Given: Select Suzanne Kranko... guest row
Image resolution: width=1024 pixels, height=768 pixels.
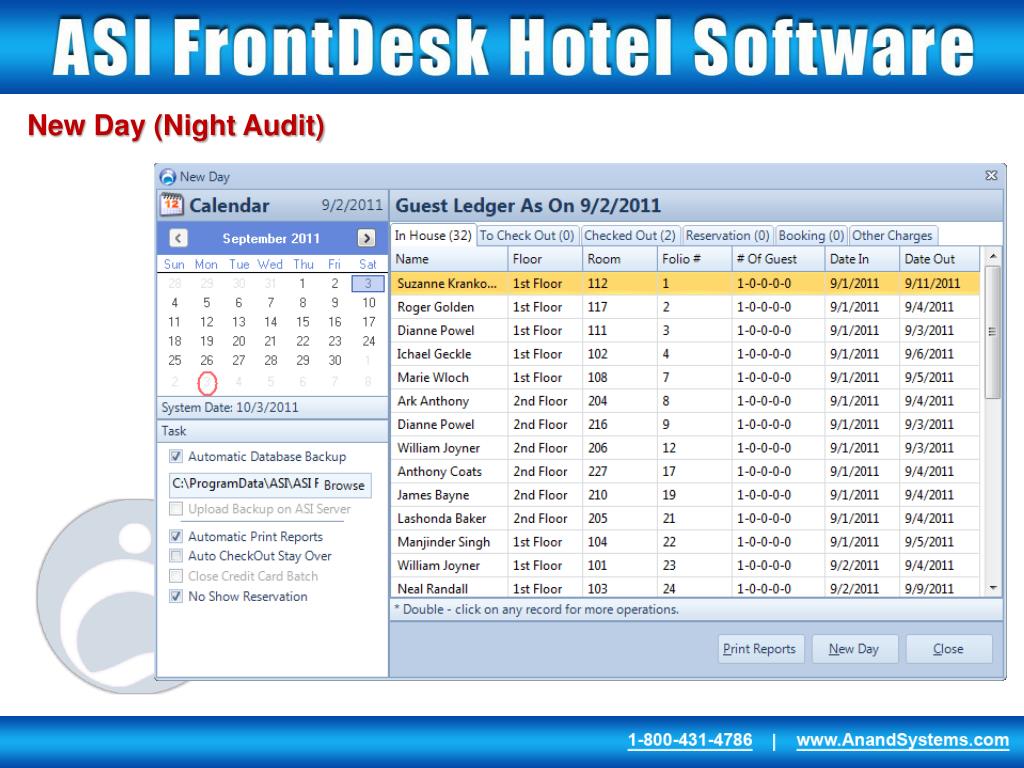Looking at the screenshot, I should 685,283.
